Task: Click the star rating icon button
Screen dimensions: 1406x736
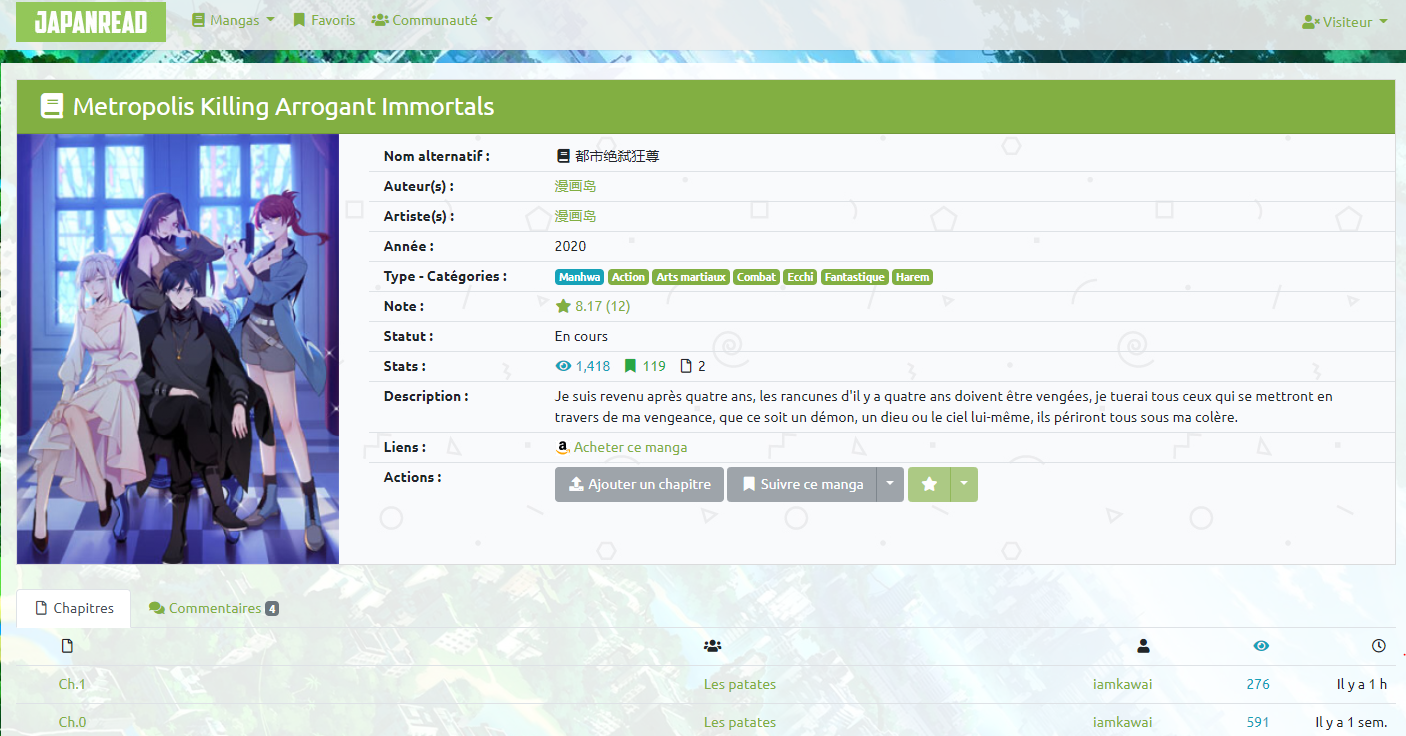Action: 929,484
